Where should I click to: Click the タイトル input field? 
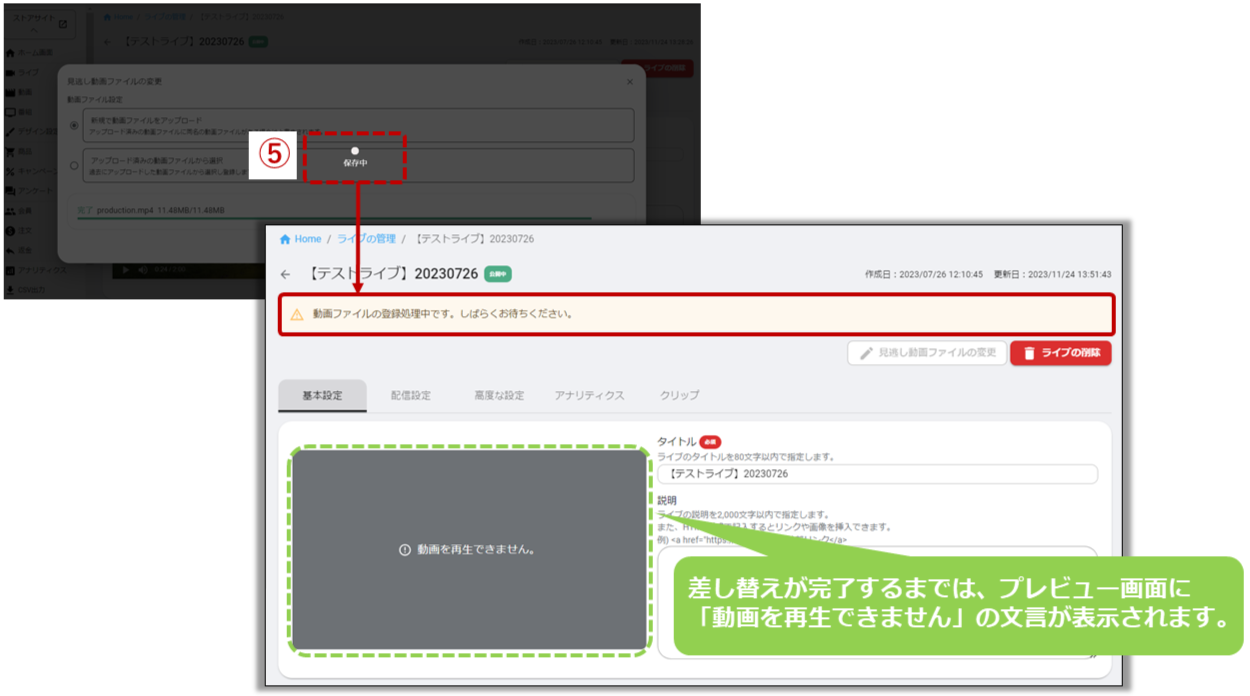point(877,474)
